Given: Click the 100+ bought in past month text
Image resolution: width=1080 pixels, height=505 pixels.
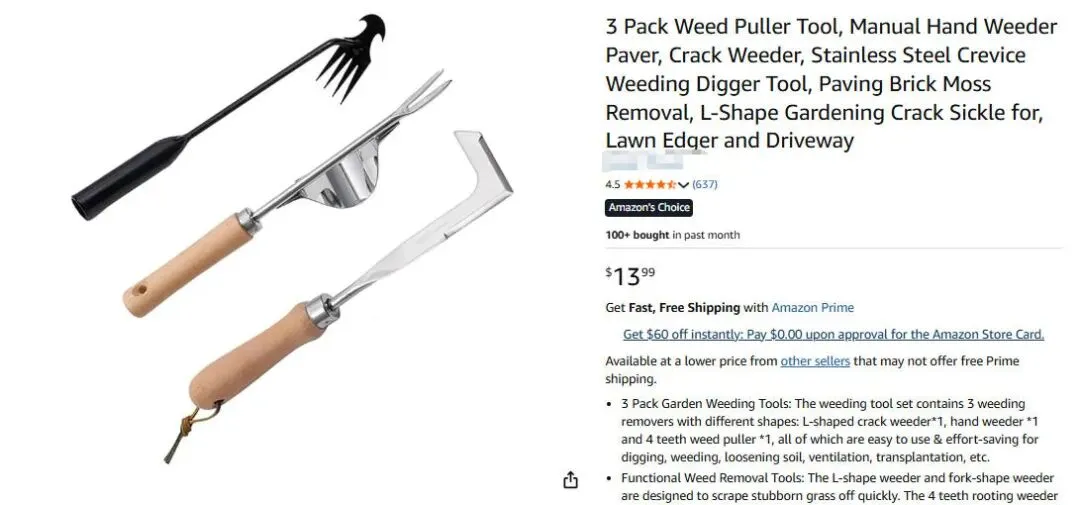Looking at the screenshot, I should (673, 235).
